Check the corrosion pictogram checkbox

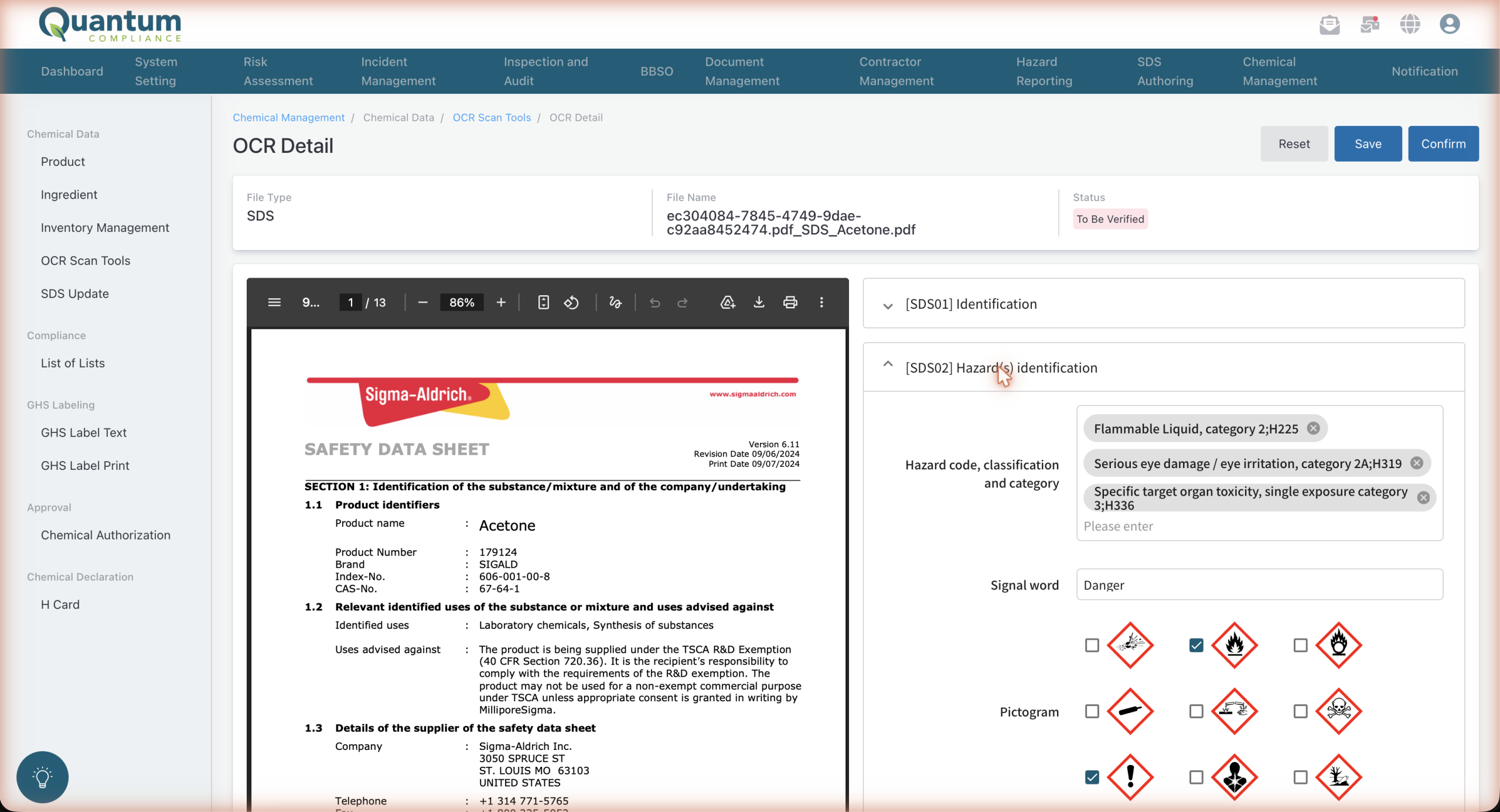tap(1196, 711)
